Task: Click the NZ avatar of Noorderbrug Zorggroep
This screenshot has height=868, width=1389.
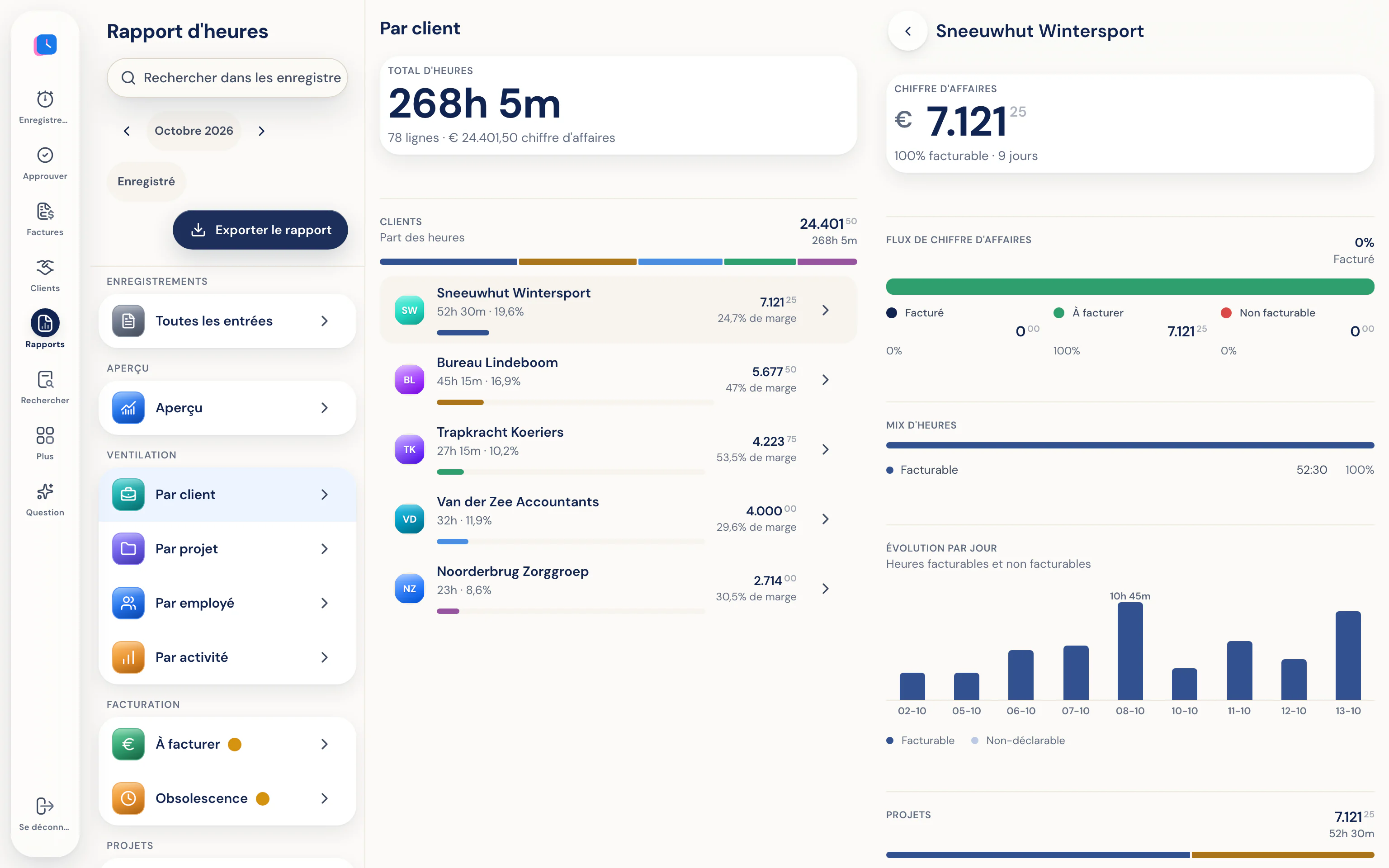Action: tap(409, 589)
